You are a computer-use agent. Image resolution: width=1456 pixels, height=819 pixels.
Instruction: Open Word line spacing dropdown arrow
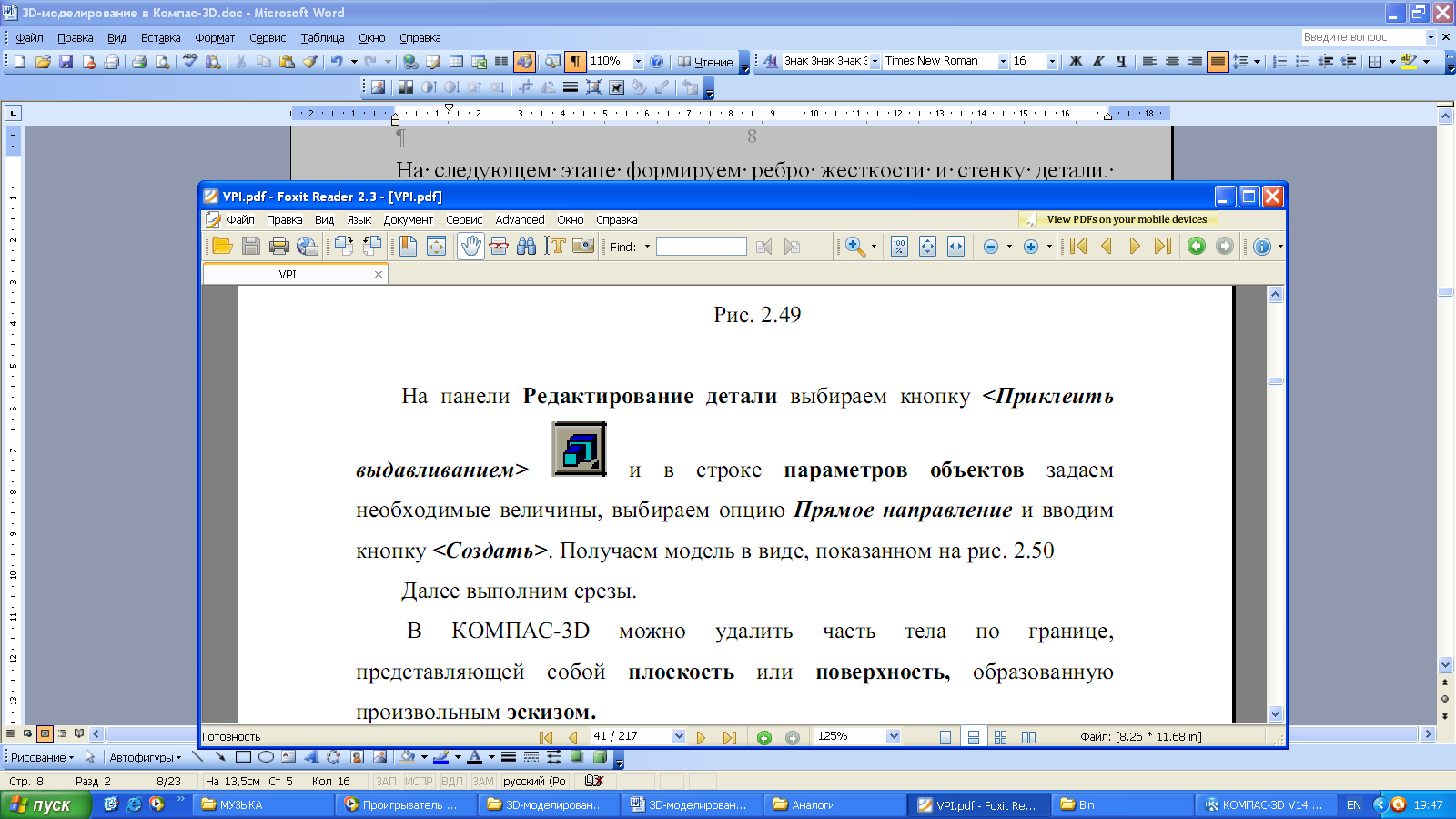[x=1257, y=61]
